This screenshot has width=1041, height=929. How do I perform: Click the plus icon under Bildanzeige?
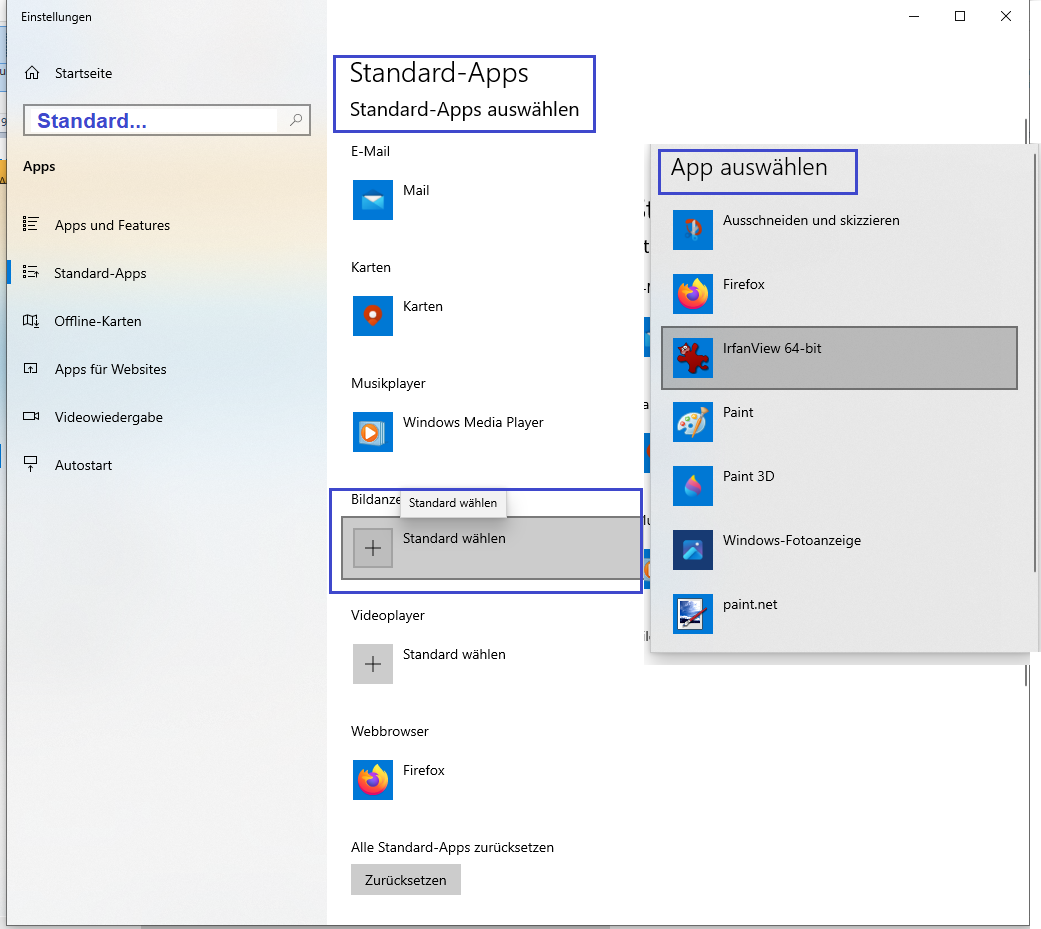click(x=372, y=548)
